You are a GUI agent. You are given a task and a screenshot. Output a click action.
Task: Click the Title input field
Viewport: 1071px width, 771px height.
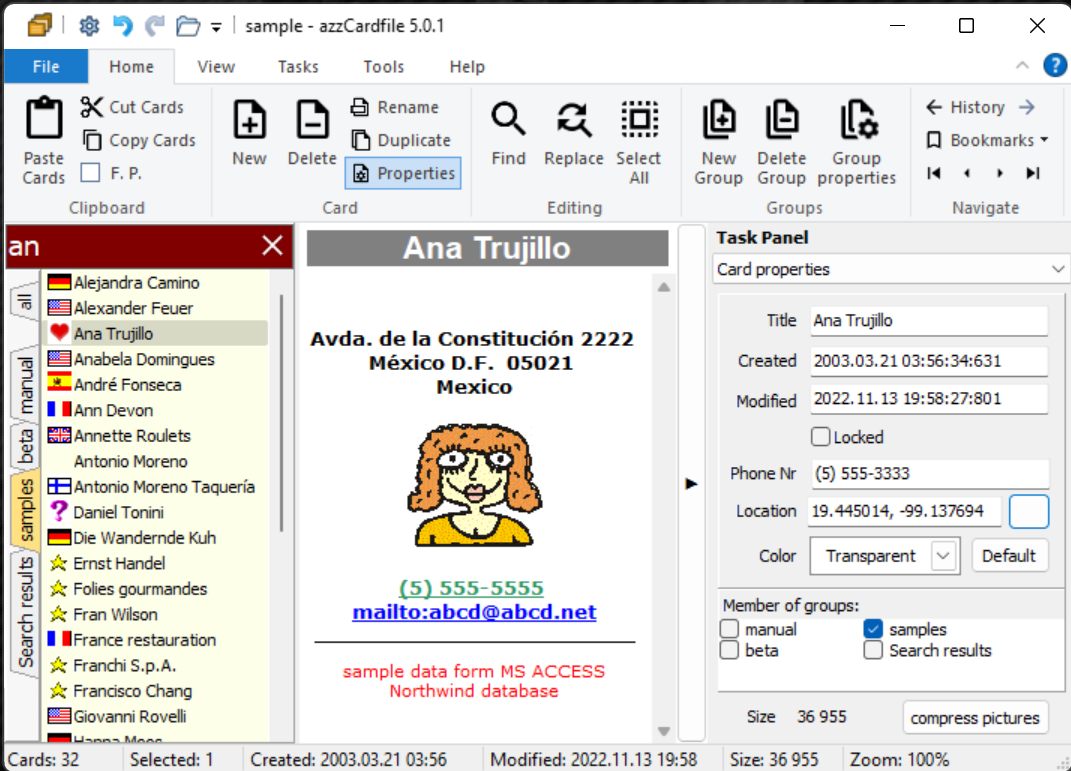pos(929,320)
